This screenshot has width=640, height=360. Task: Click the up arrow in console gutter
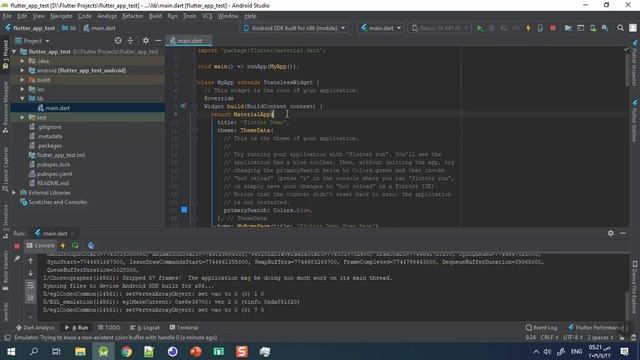coord(31,260)
